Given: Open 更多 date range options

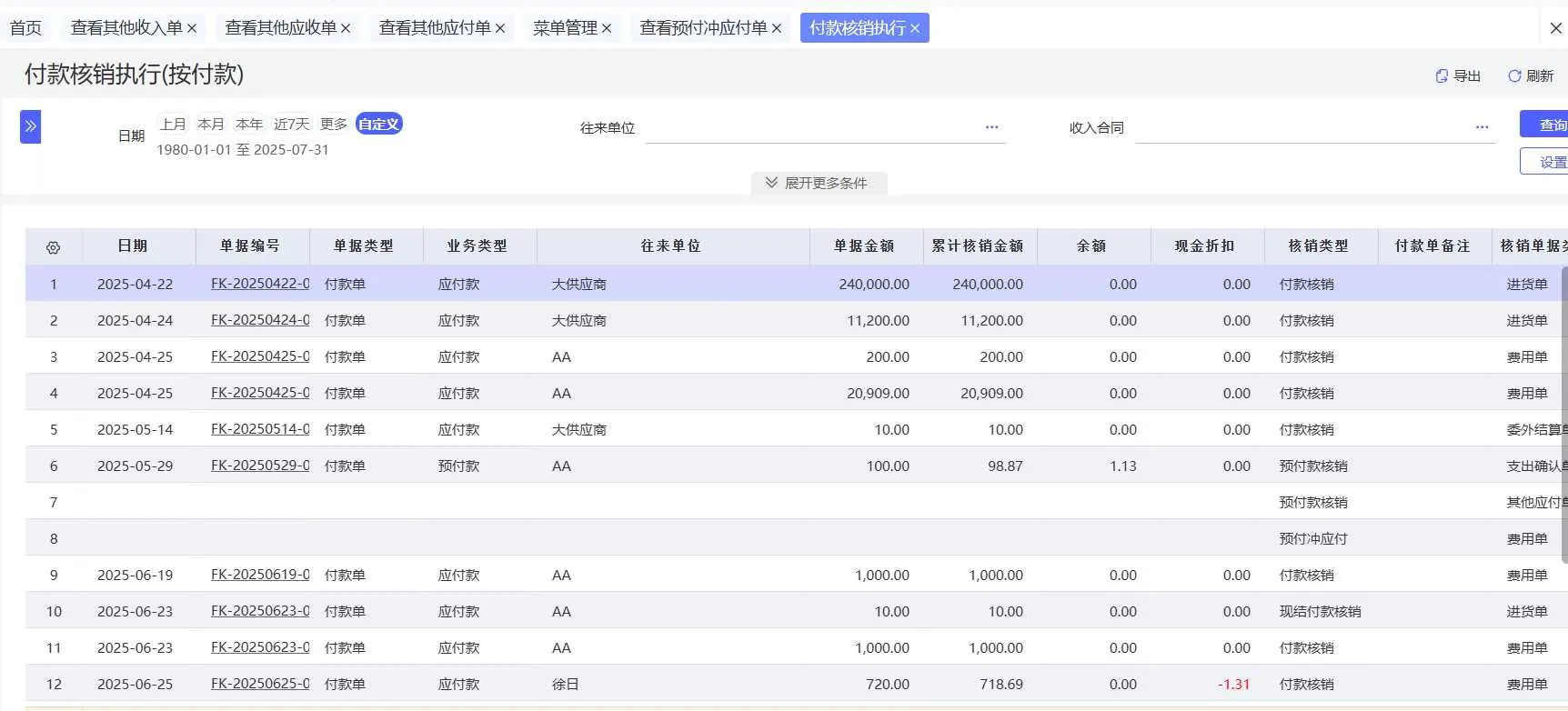Looking at the screenshot, I should pos(334,124).
